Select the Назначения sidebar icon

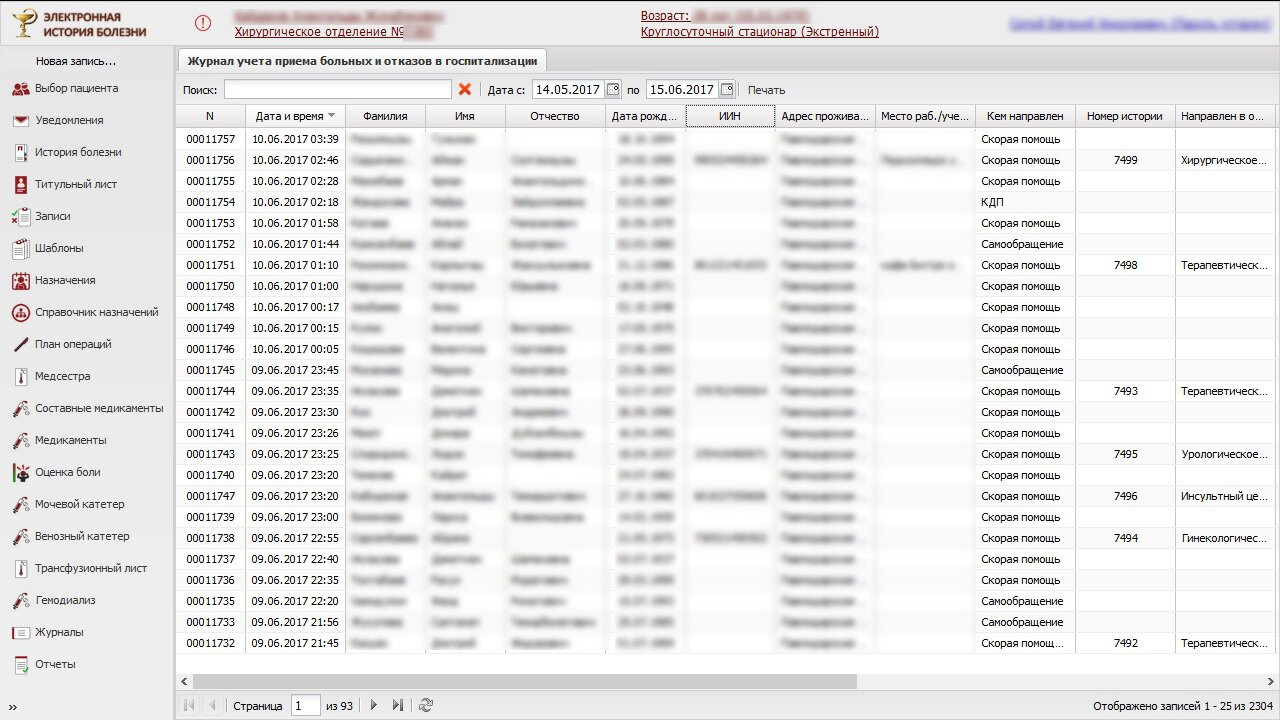pos(20,281)
